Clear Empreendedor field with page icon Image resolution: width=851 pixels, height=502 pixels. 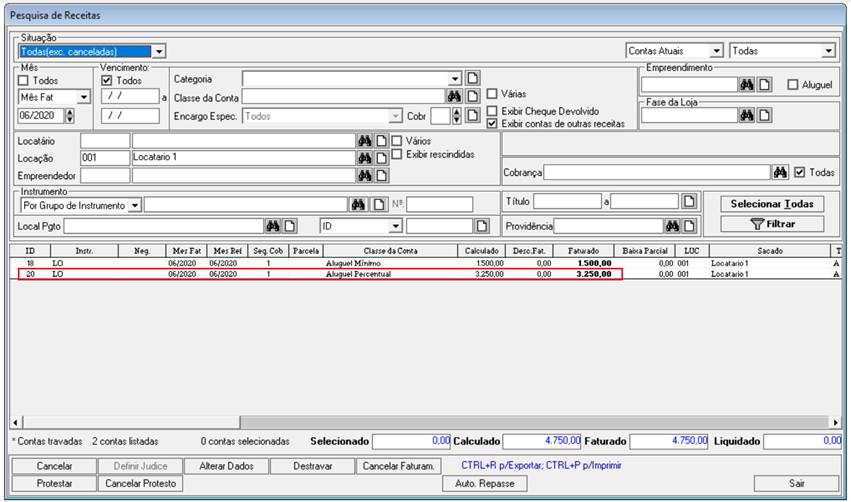tap(382, 176)
